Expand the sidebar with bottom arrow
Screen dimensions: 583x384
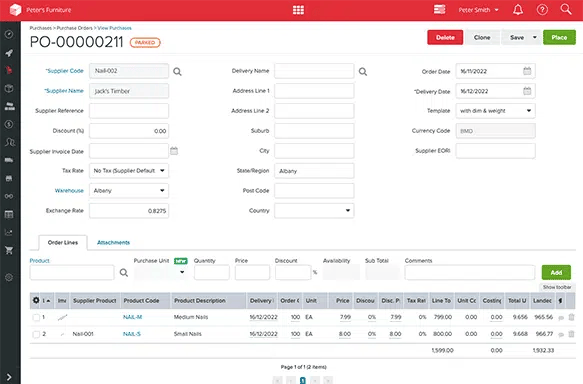(9, 377)
